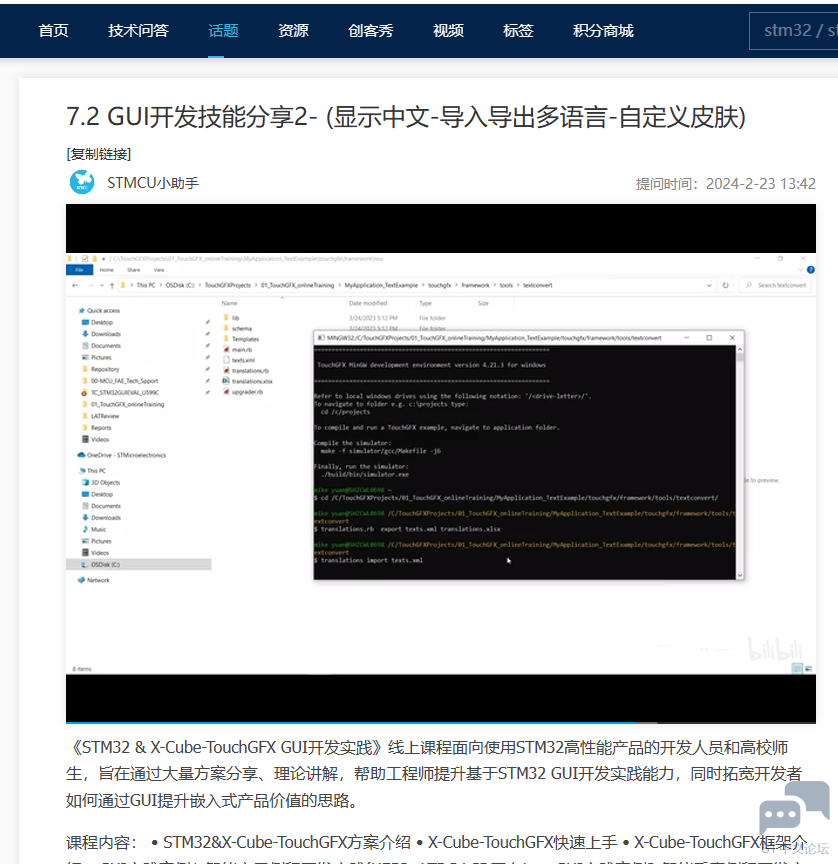
Task: Select the Repository sidebar folder
Action: 101,369
